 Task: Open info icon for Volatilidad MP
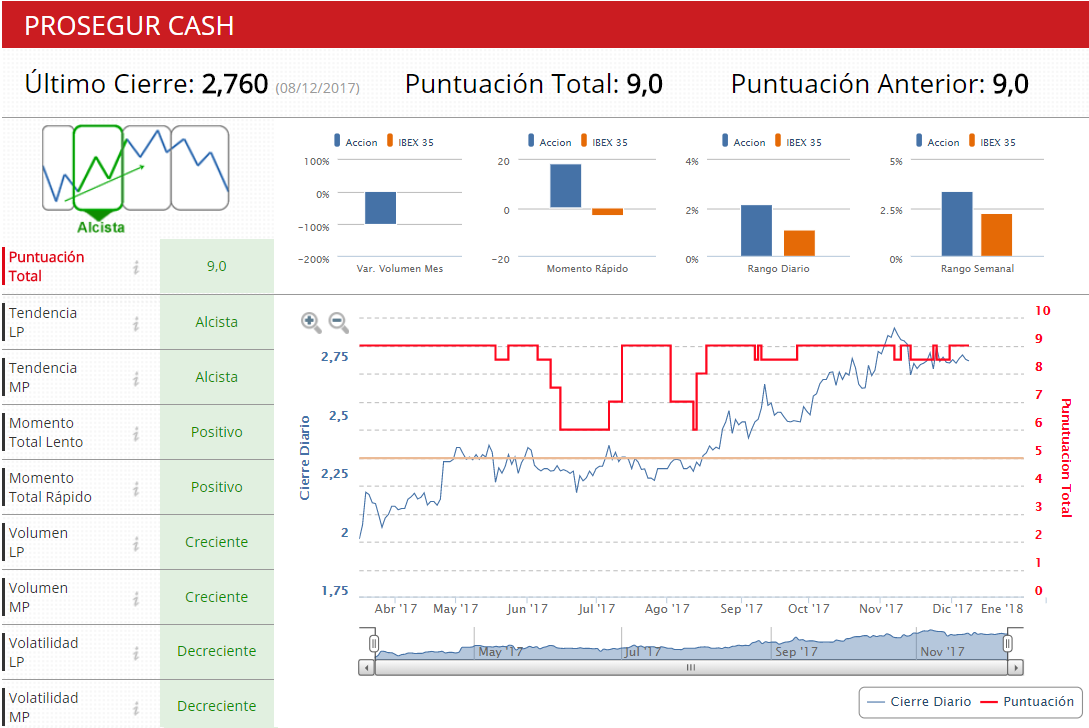tap(136, 707)
